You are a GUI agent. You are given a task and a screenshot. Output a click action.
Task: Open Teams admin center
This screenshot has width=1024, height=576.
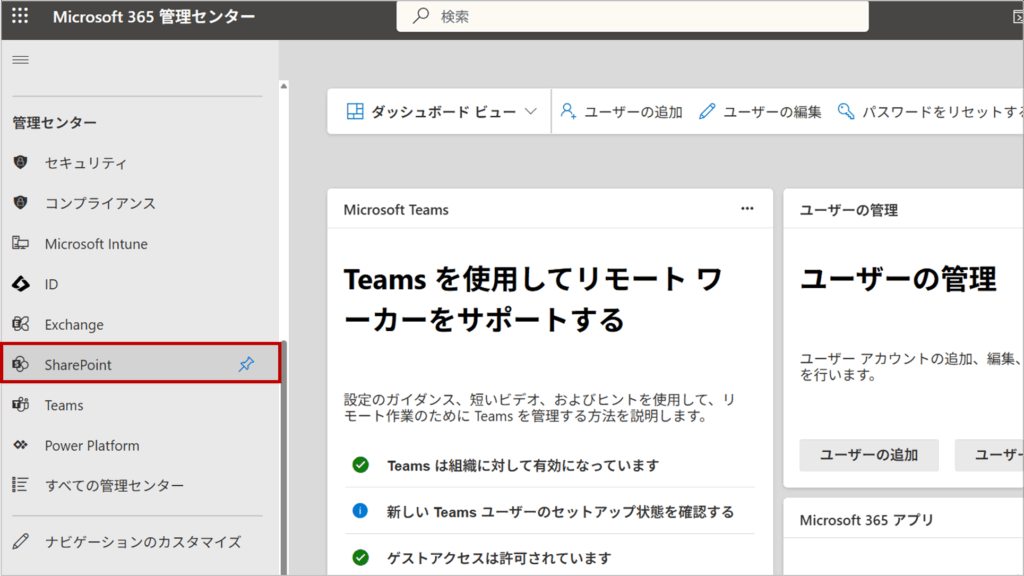tap(64, 406)
